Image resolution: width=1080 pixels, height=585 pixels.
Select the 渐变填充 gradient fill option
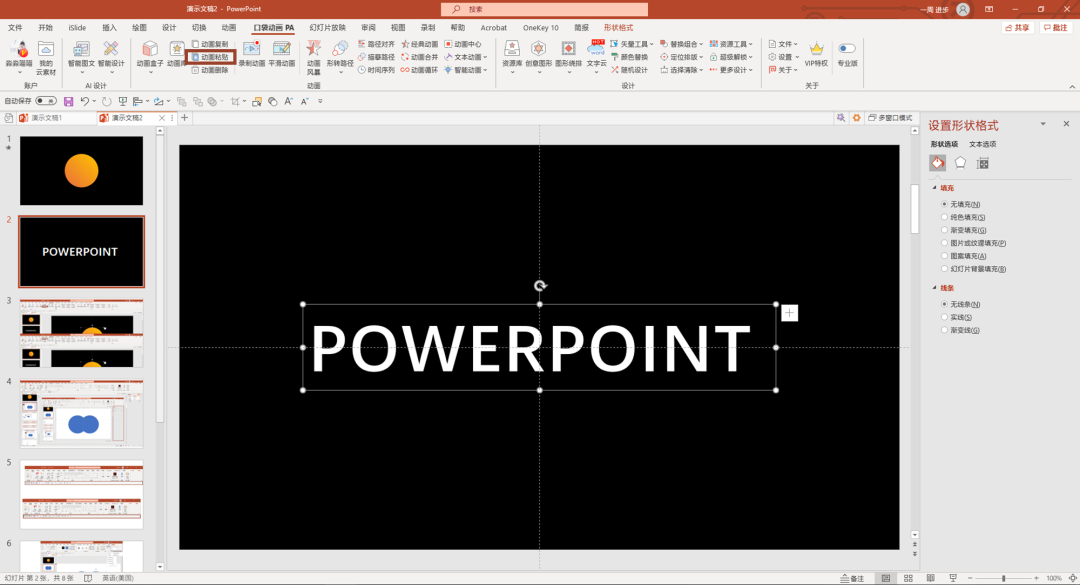tap(964, 230)
